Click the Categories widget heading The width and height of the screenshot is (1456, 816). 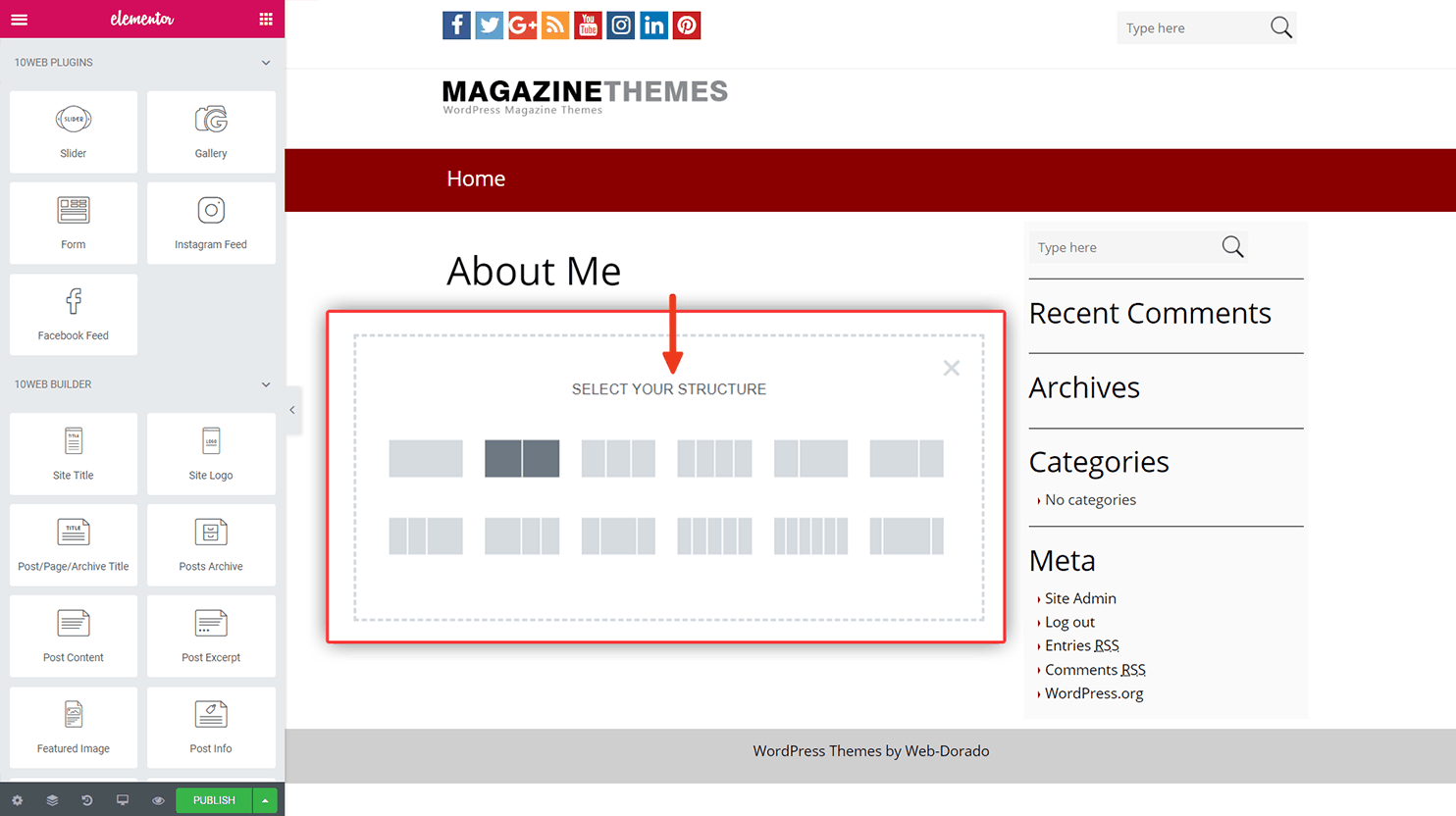pos(1099,462)
